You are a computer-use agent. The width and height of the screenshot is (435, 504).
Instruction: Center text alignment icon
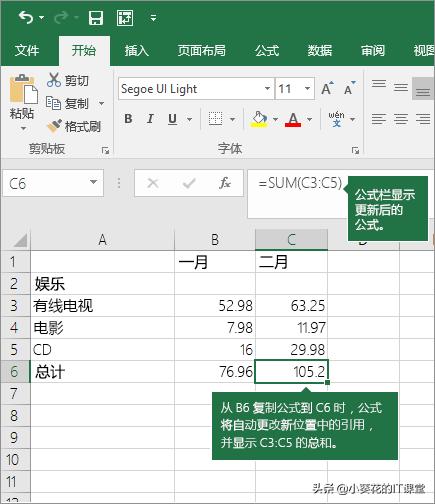point(401,119)
